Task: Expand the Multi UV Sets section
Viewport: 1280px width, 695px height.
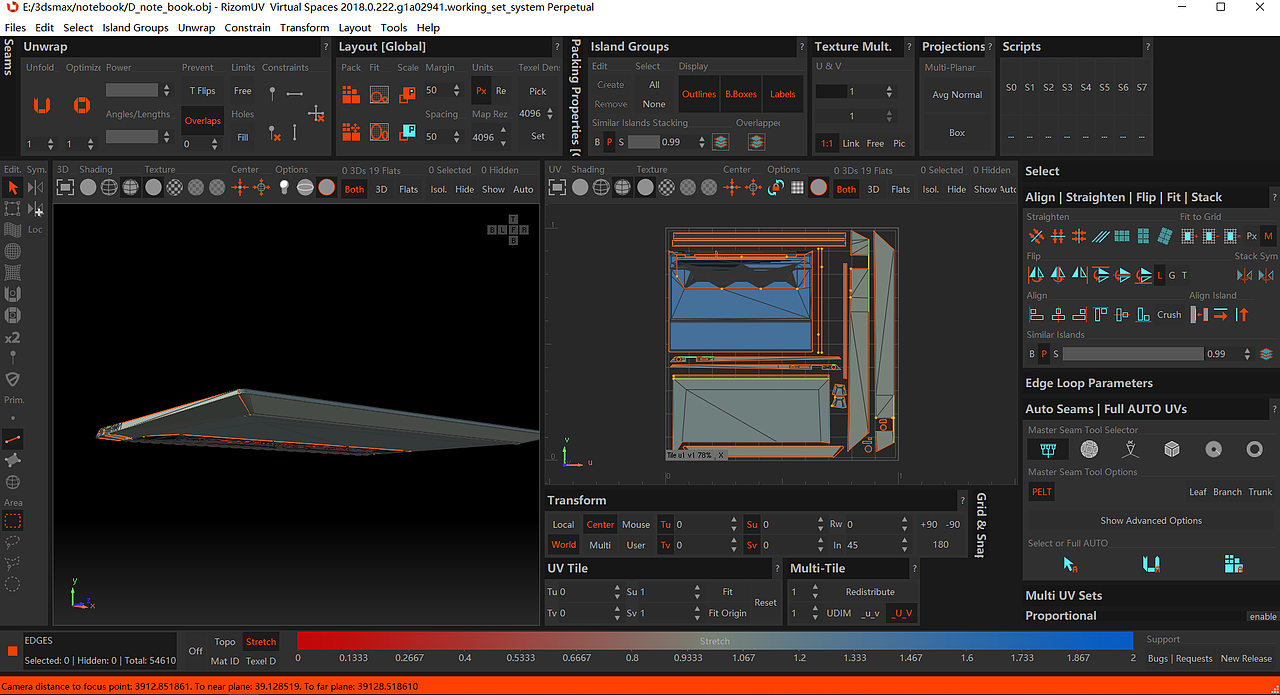Action: click(x=1064, y=595)
